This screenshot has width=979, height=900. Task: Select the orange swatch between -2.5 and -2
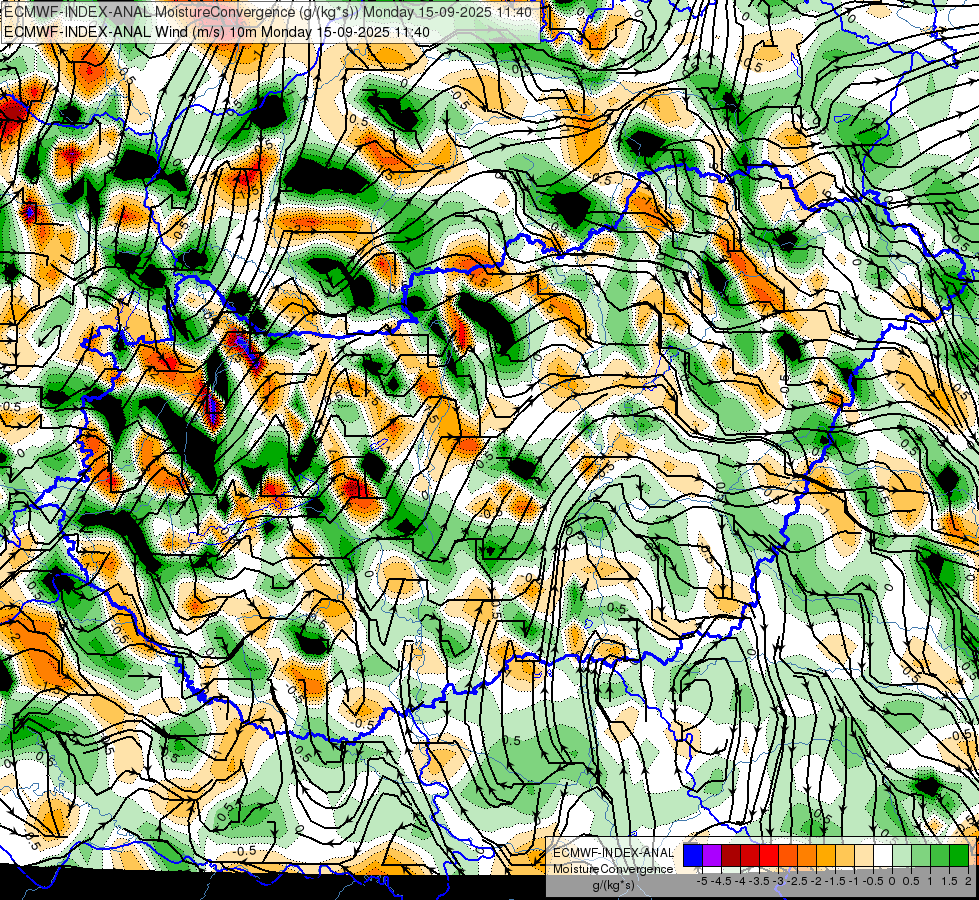807,856
